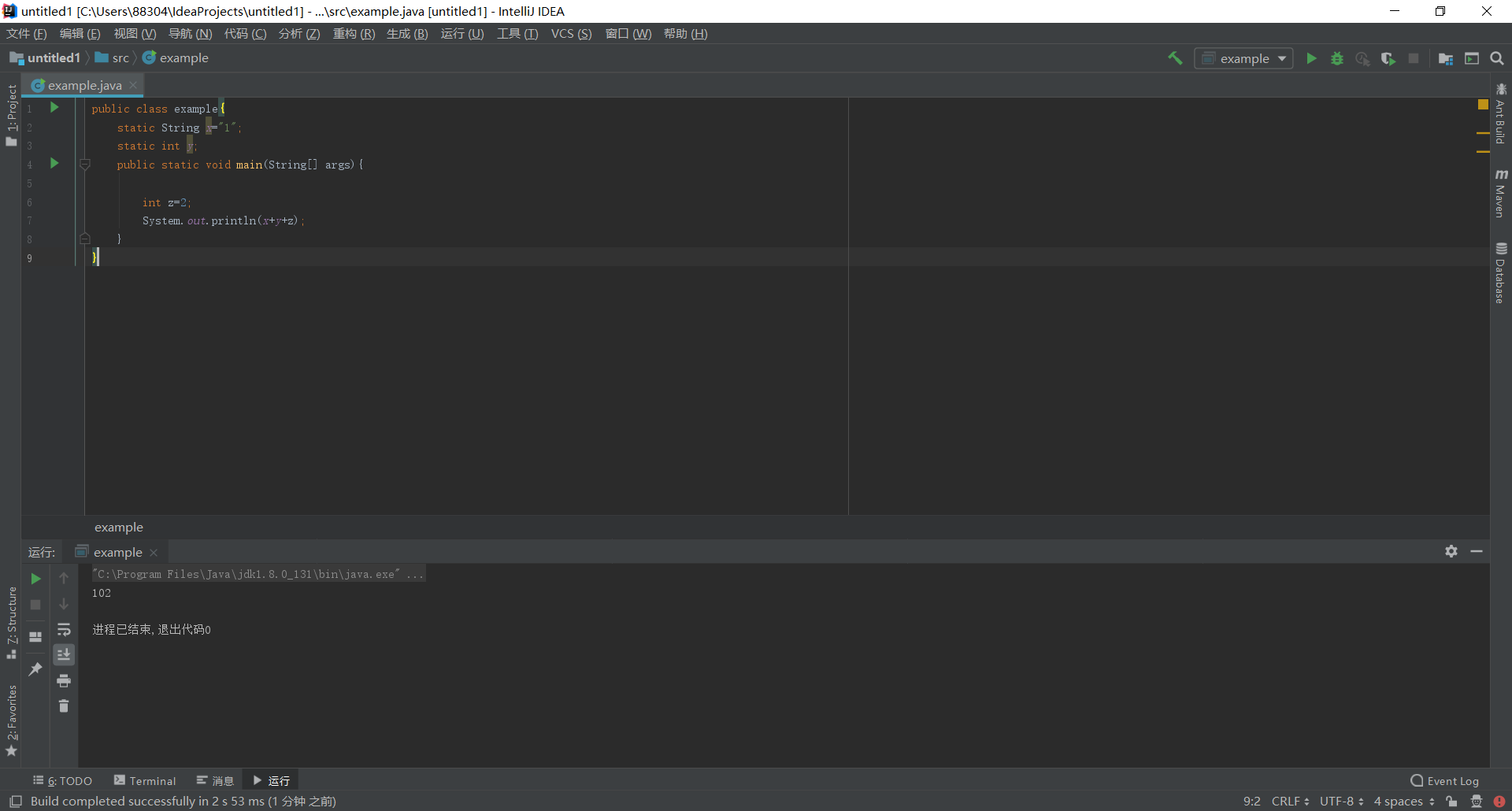
Task: Open the Event Log
Action: point(1451,780)
